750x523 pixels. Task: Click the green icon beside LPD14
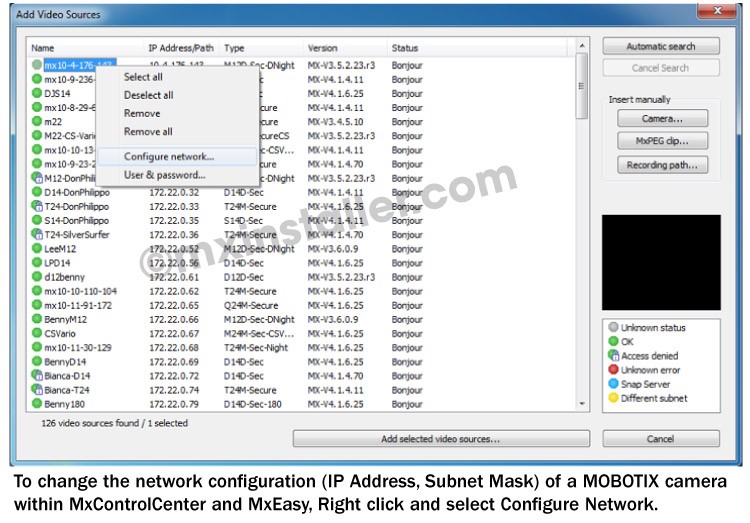37,262
